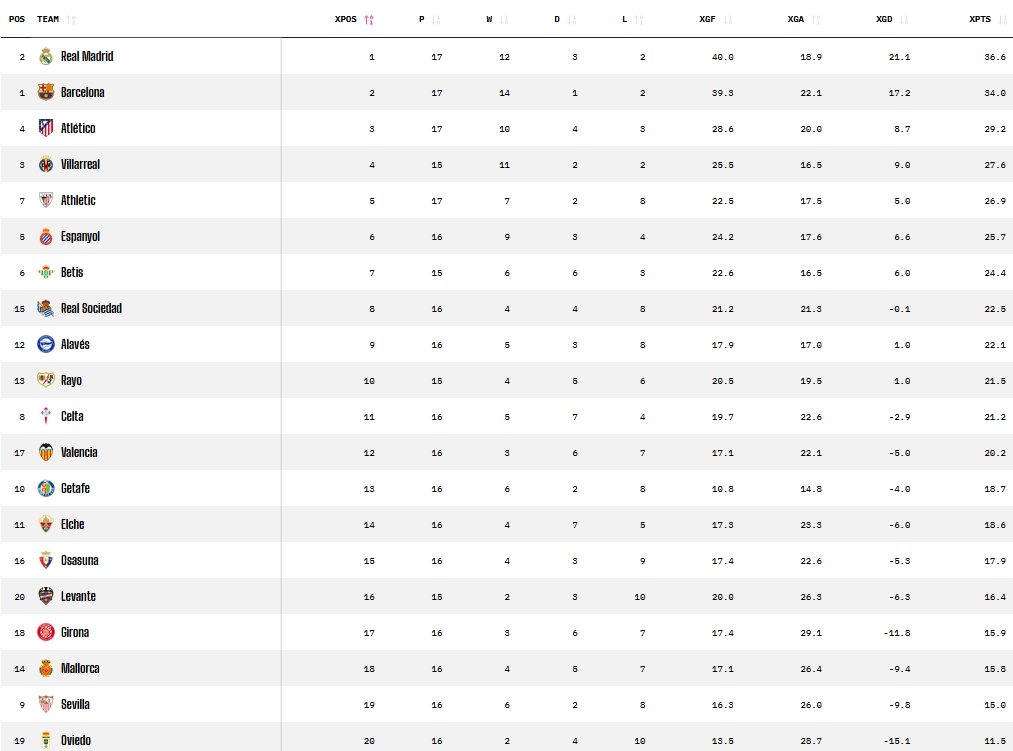Select the Betis badge icon
The width and height of the screenshot is (1013, 751).
click(x=45, y=272)
